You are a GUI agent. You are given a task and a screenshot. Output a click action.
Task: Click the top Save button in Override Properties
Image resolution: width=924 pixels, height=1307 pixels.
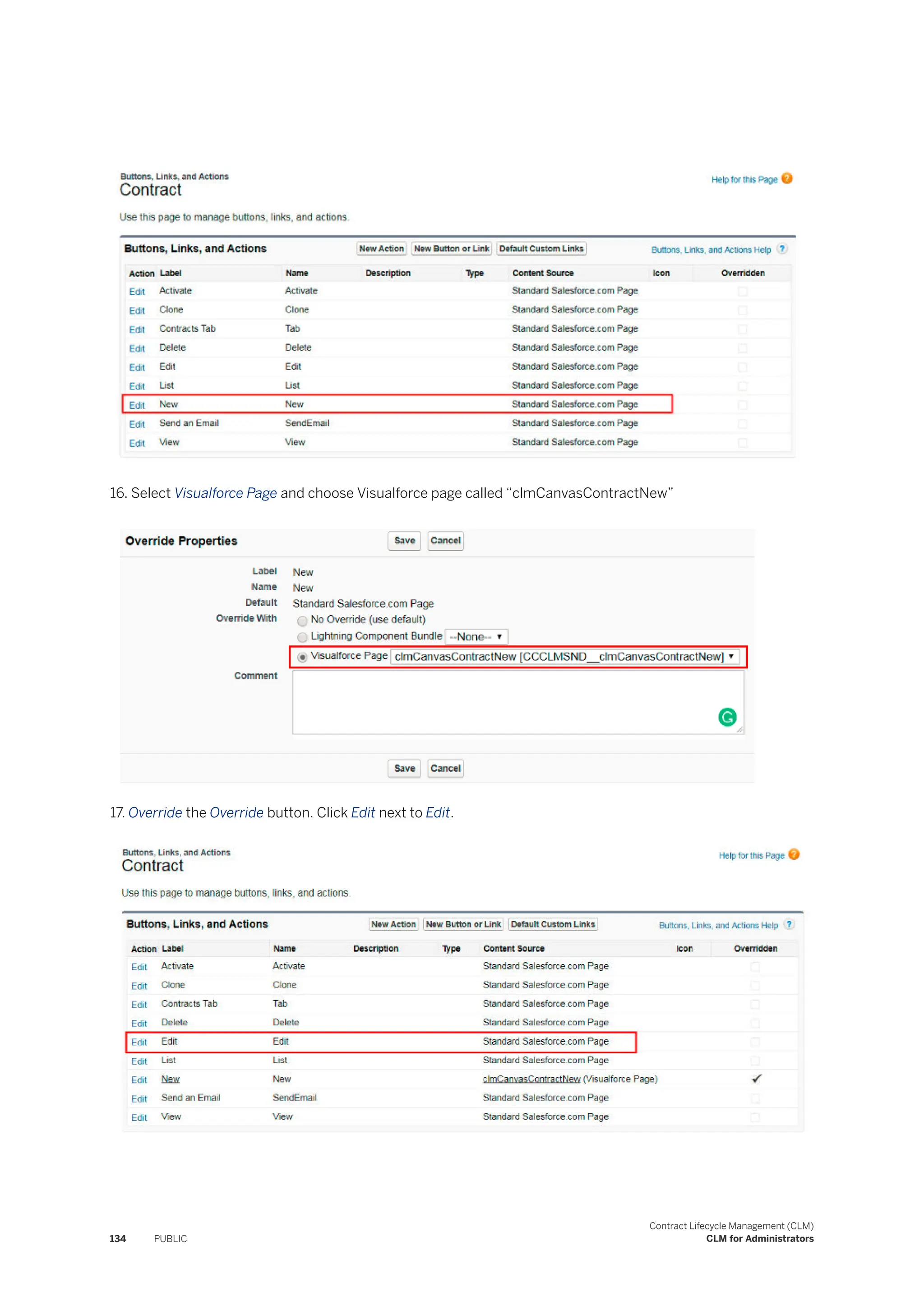pyautogui.click(x=405, y=540)
